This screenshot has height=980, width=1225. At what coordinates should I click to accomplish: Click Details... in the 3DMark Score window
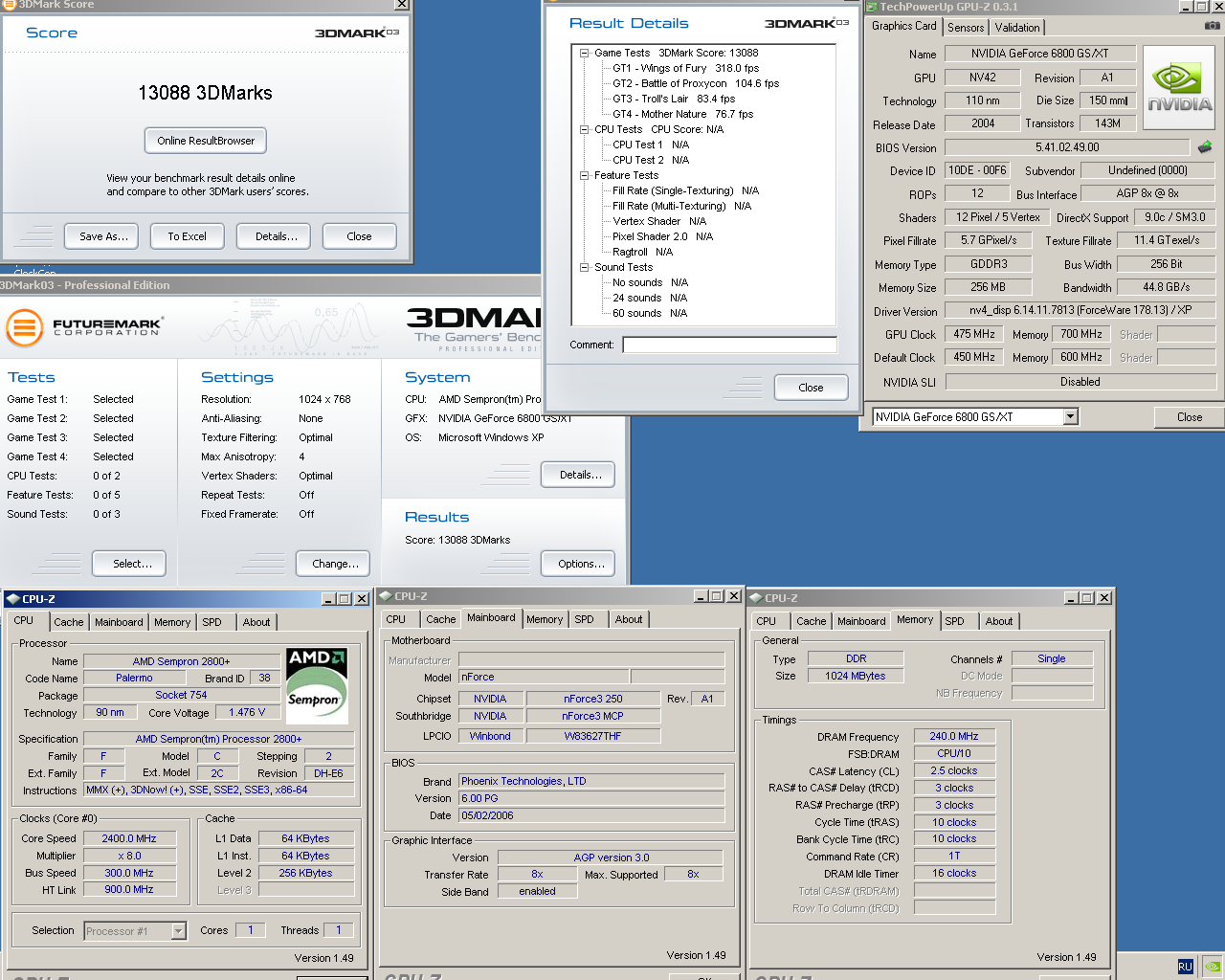point(276,236)
